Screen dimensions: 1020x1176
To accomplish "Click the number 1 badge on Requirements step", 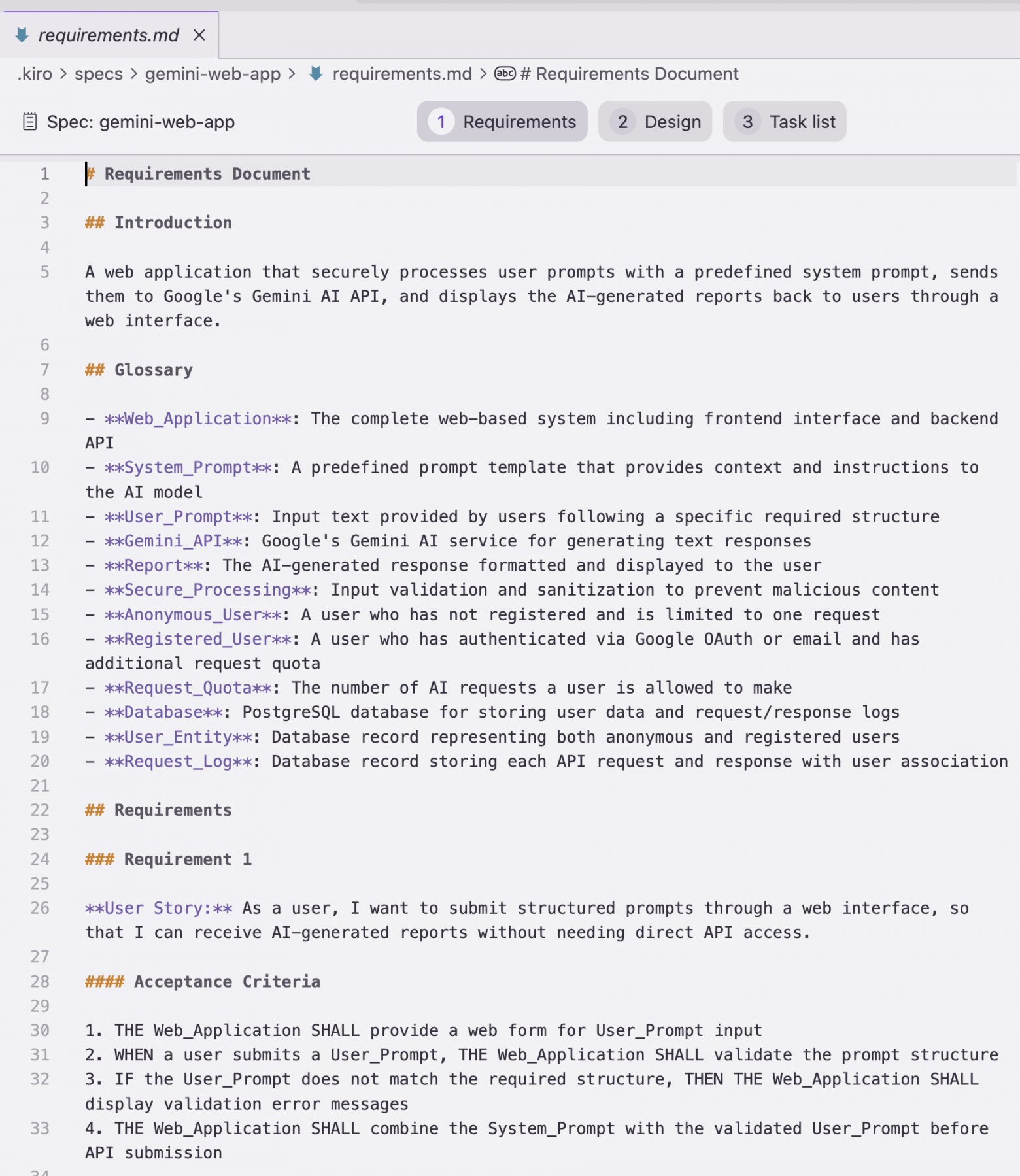I will point(441,122).
